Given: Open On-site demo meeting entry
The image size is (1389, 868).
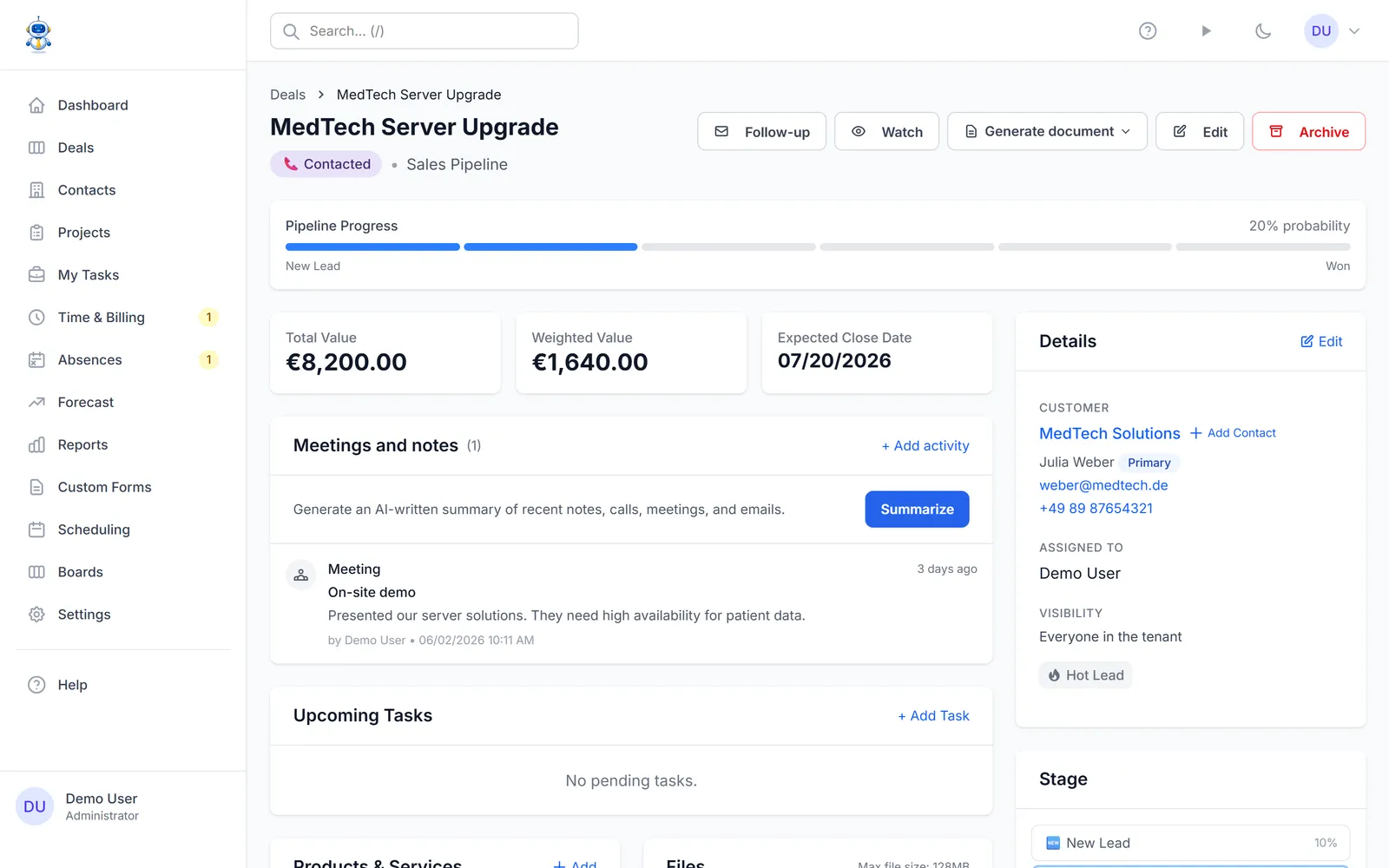Looking at the screenshot, I should [x=372, y=593].
